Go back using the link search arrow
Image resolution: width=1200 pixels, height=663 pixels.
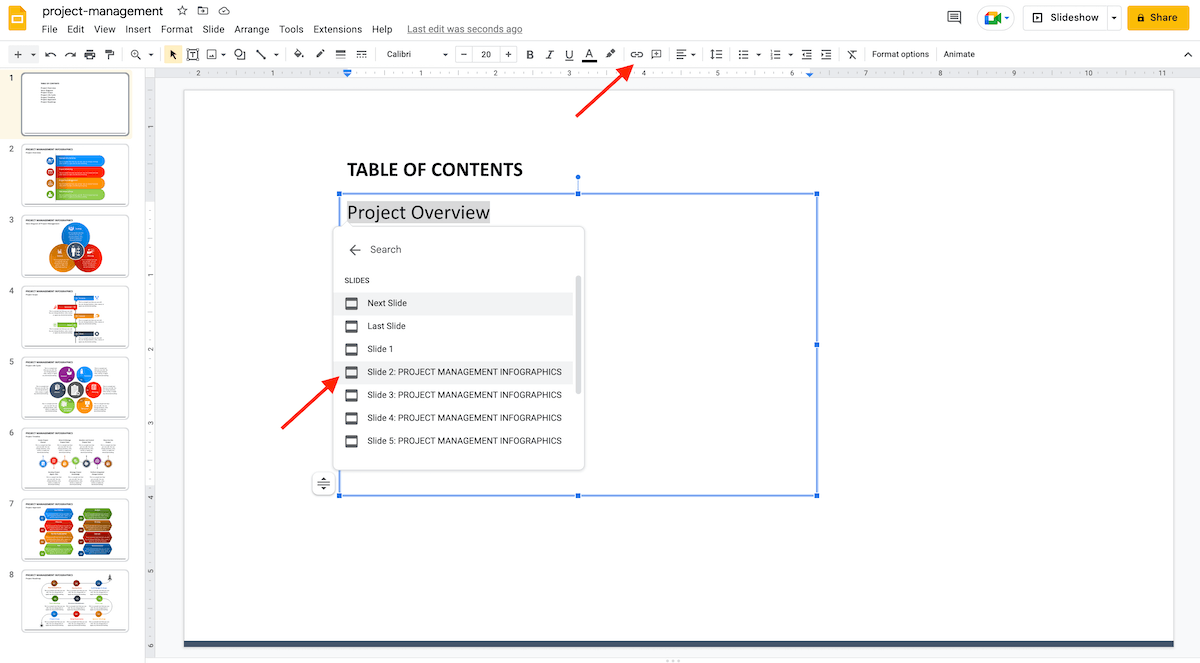(354, 250)
